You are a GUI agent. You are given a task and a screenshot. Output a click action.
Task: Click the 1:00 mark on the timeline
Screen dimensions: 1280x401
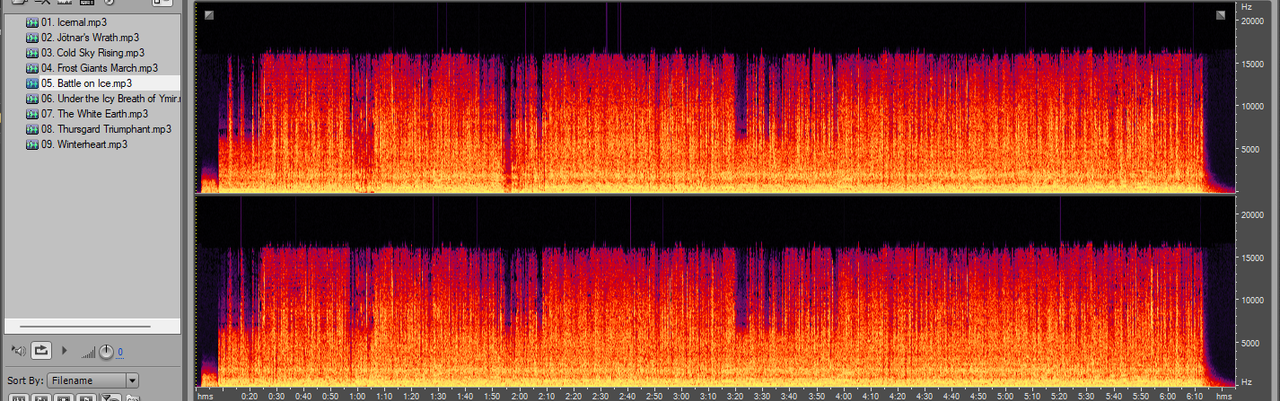click(357, 396)
